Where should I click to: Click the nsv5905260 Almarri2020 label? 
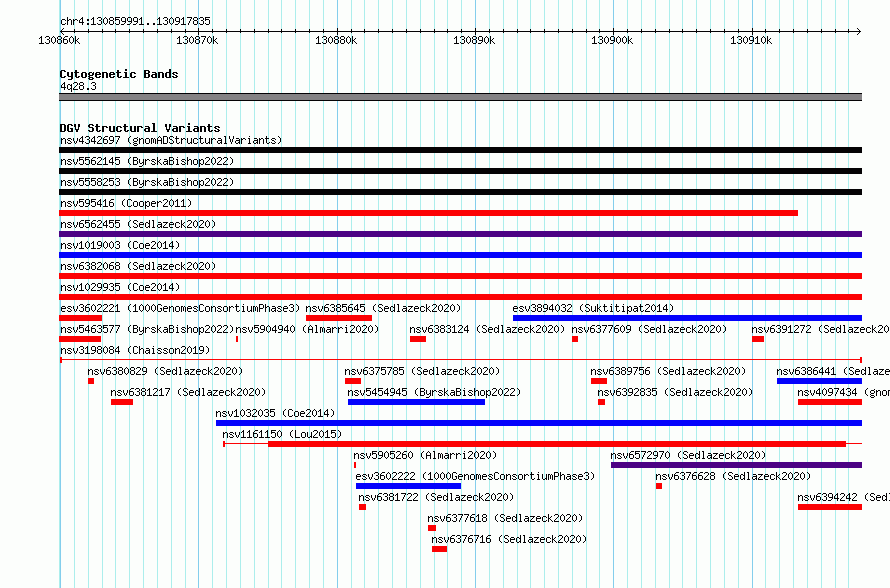[425, 455]
